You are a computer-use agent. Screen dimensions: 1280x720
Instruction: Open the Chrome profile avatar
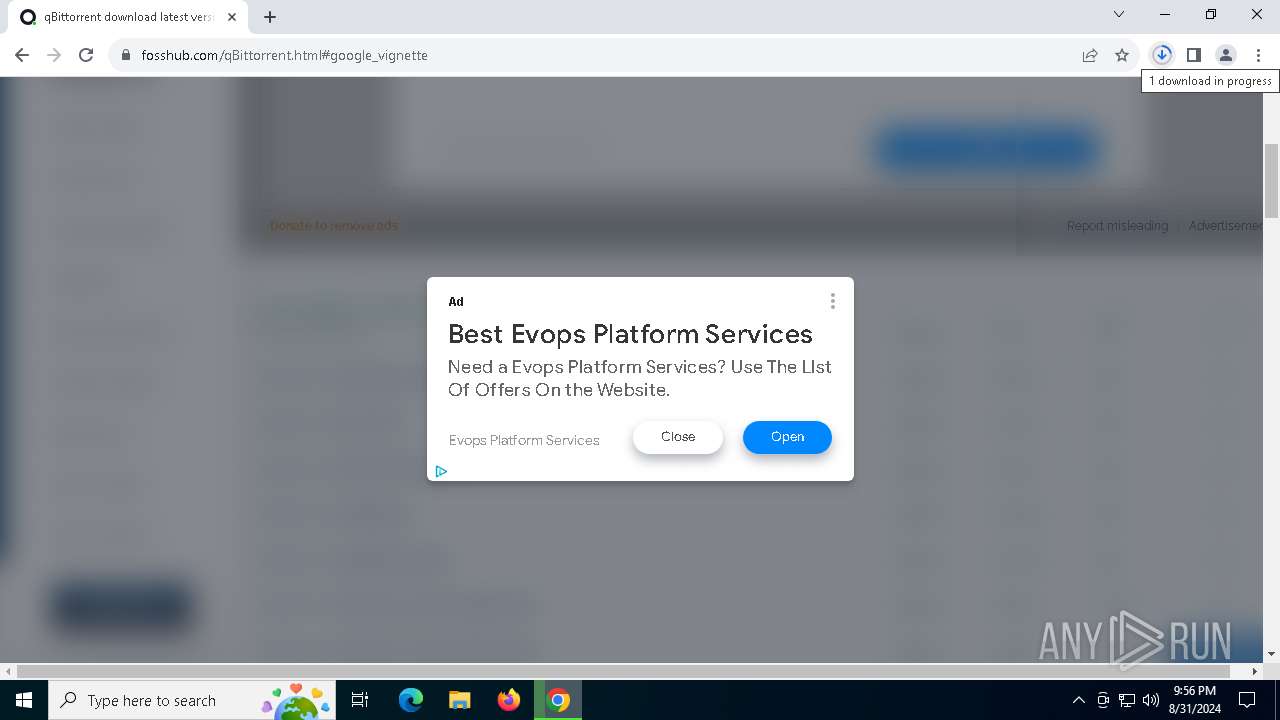point(1226,55)
